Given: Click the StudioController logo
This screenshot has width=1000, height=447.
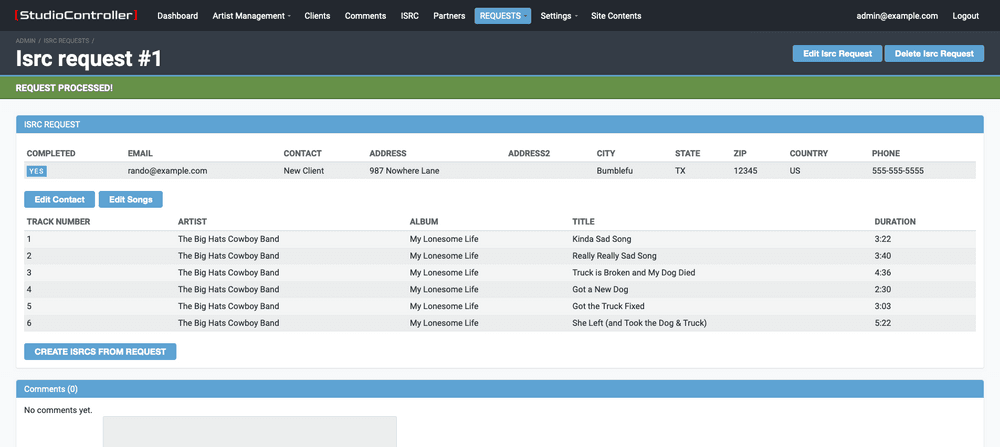Looking at the screenshot, I should coord(77,16).
